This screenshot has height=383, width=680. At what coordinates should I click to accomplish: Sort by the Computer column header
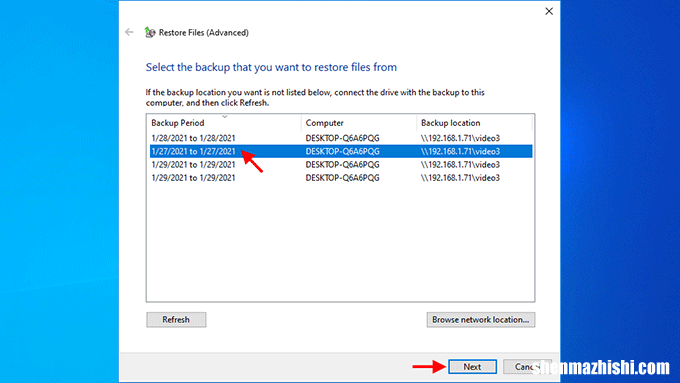click(x=359, y=123)
